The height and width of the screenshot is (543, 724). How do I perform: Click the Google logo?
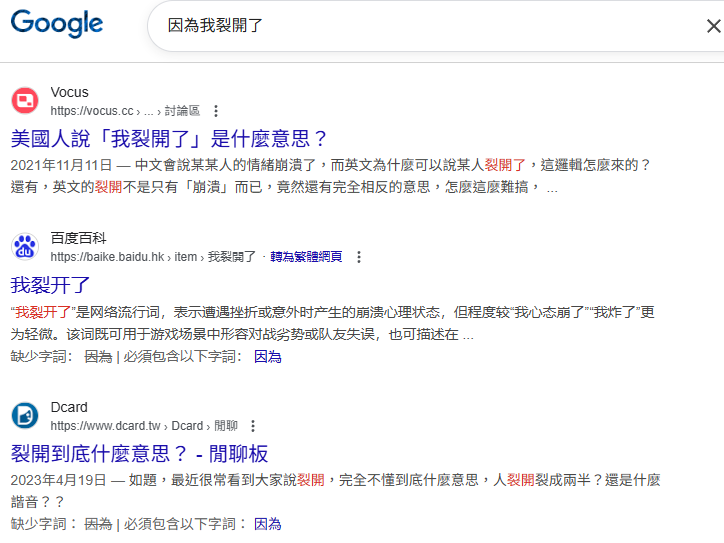click(57, 25)
